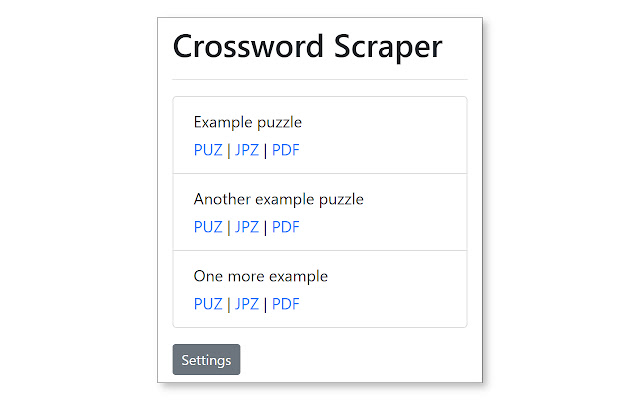Click the "One more example" title

tap(260, 276)
